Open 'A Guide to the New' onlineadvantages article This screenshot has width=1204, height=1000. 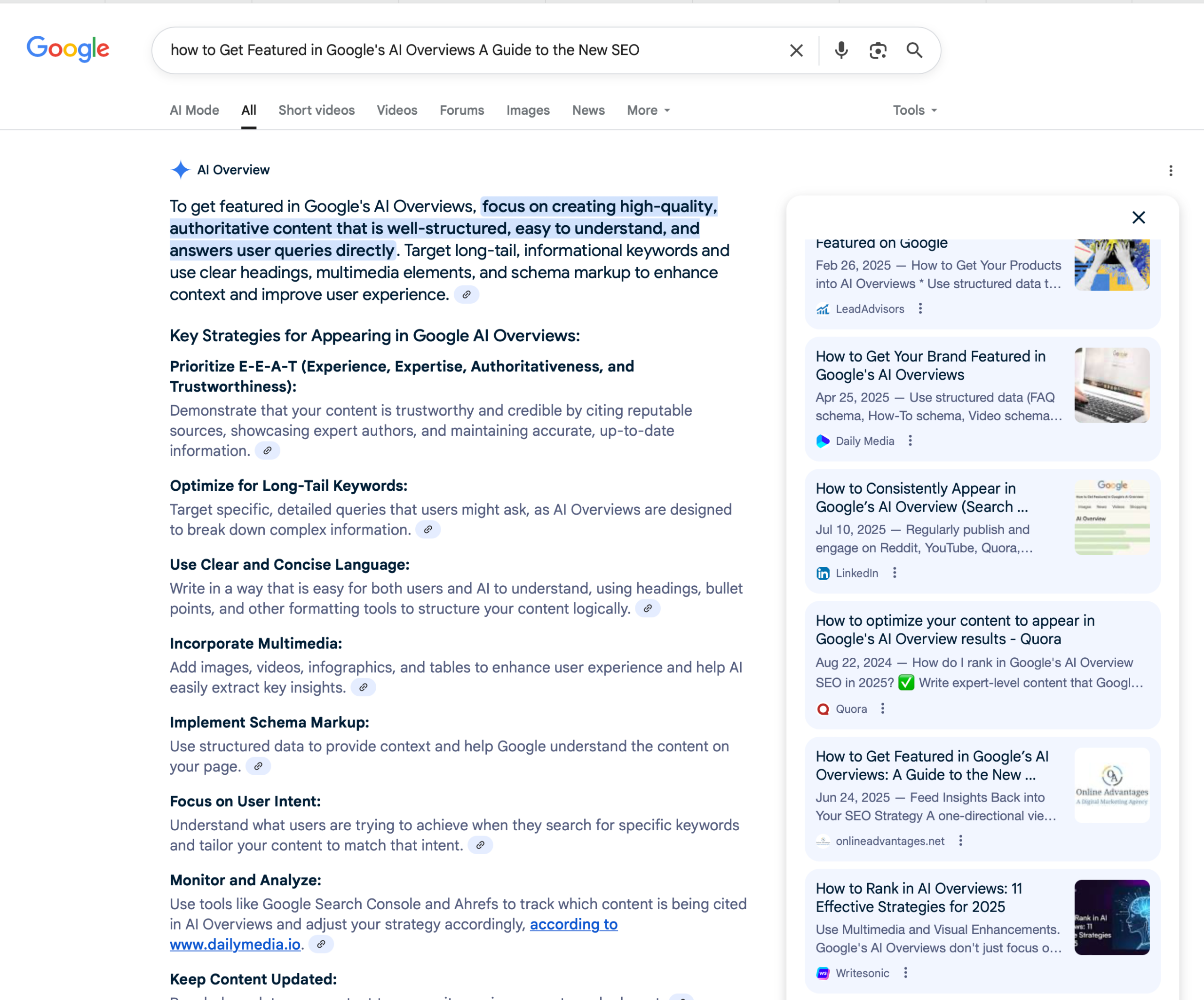tap(932, 765)
